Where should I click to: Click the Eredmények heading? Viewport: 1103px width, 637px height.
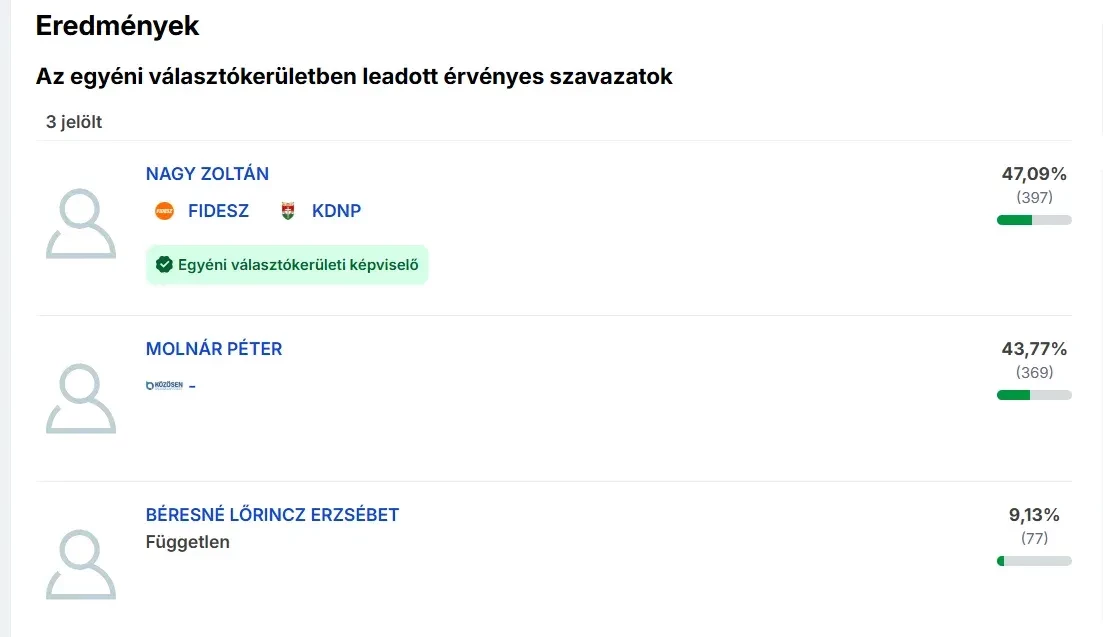pos(118,26)
